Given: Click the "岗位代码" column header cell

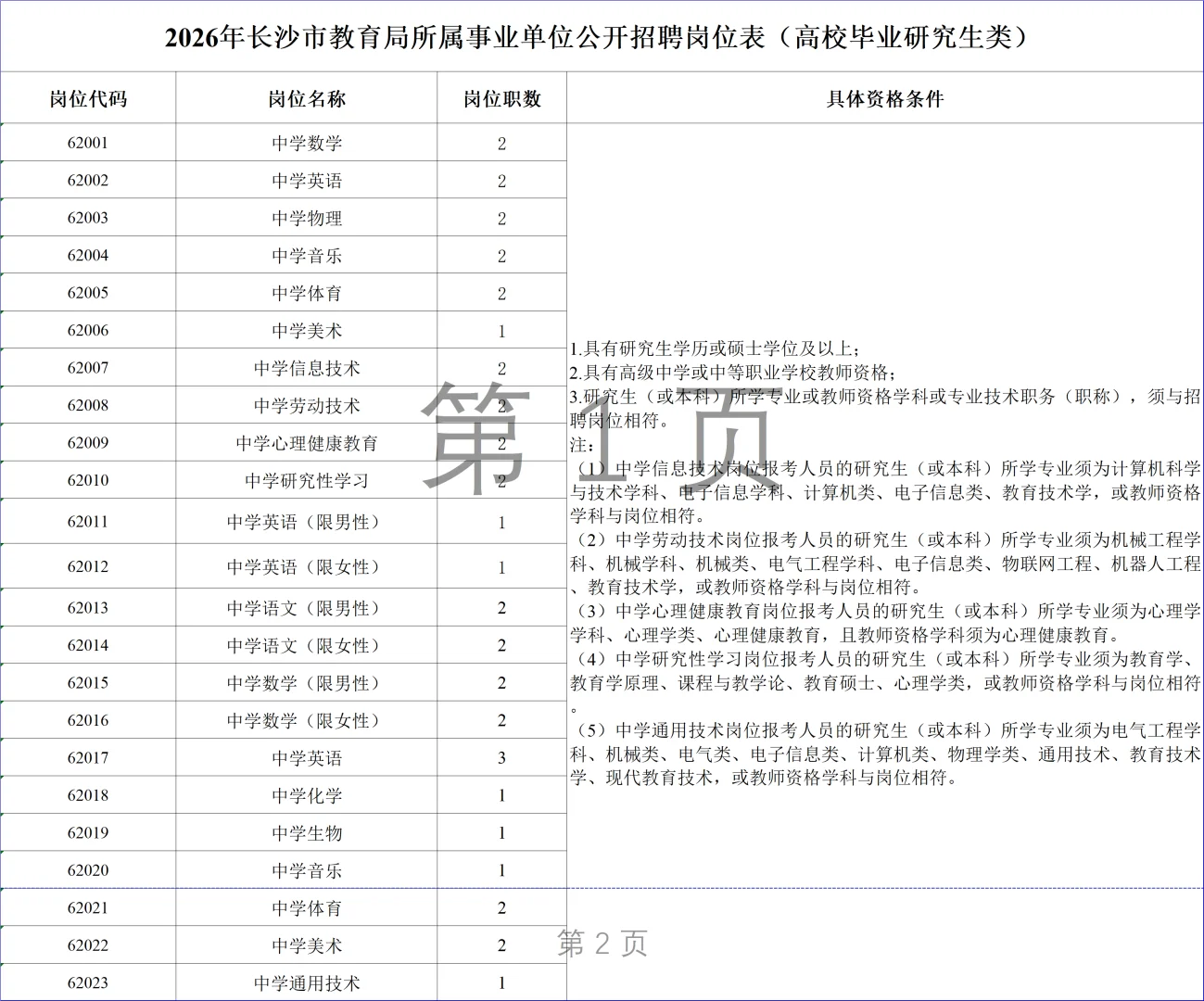Looking at the screenshot, I should [x=88, y=98].
